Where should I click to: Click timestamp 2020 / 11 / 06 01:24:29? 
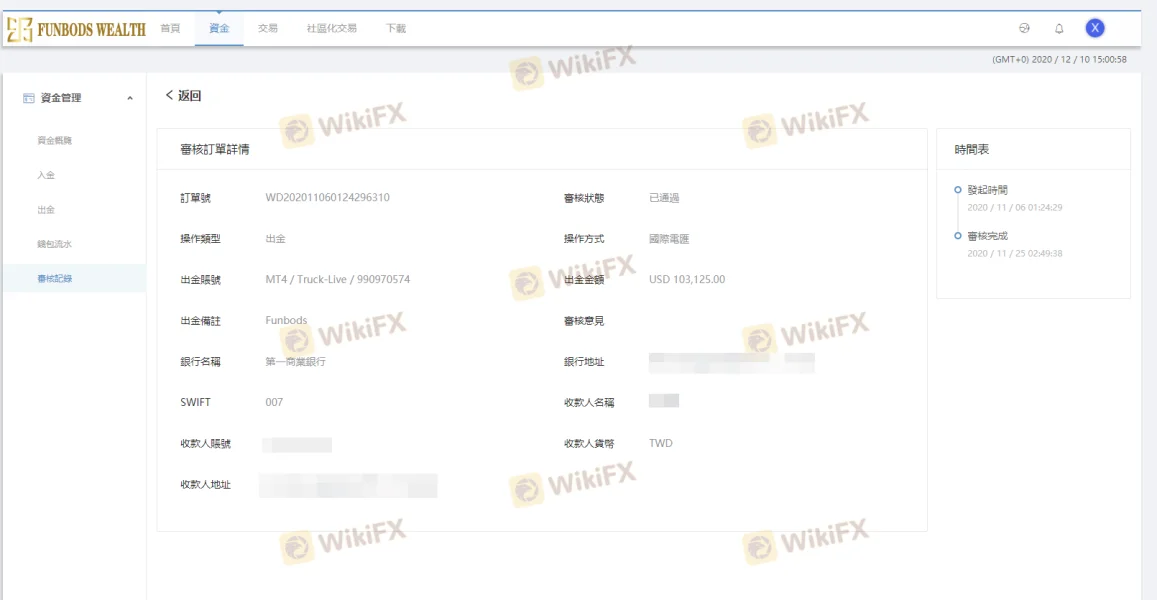(x=1015, y=207)
